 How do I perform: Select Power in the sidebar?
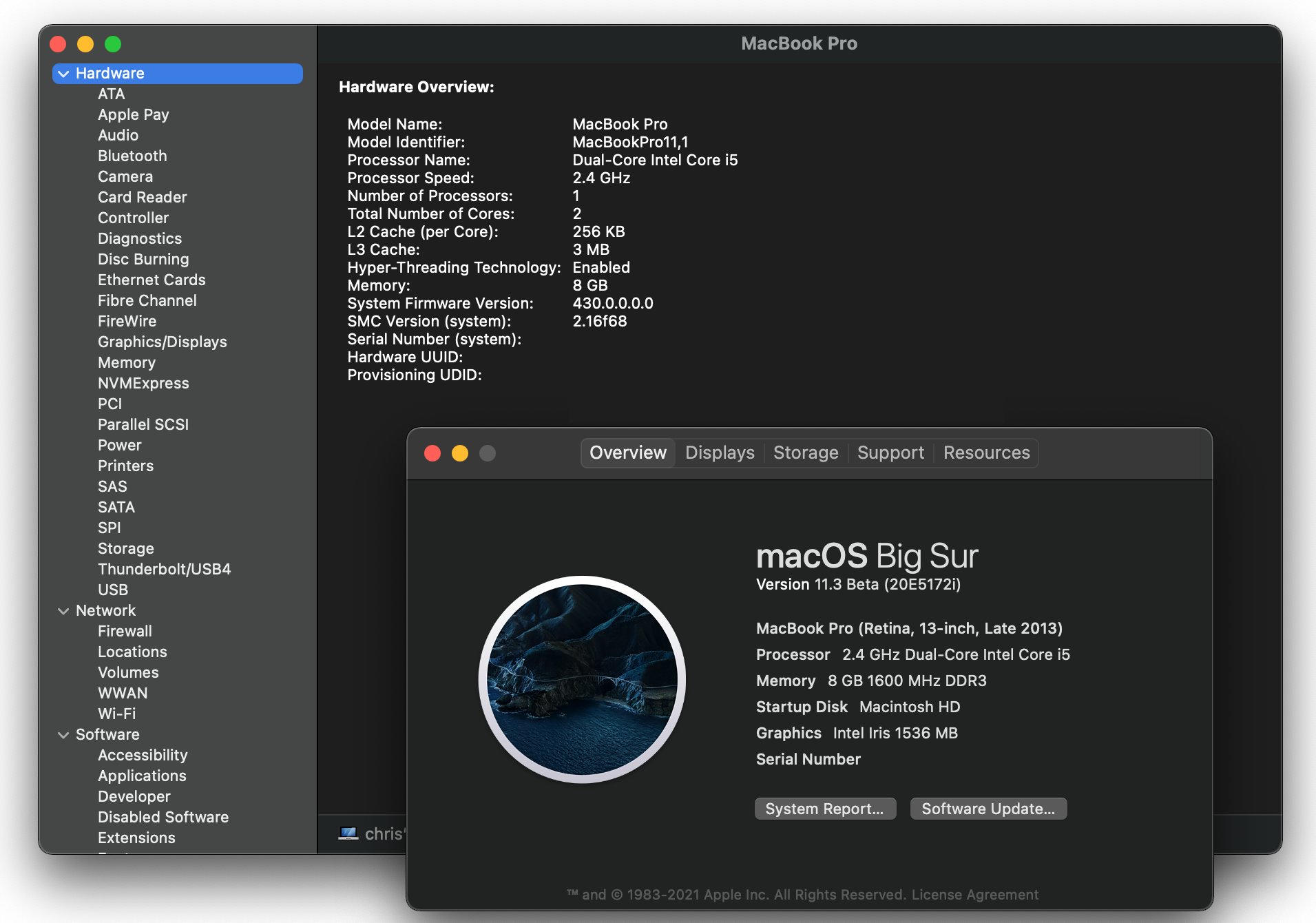[x=120, y=446]
